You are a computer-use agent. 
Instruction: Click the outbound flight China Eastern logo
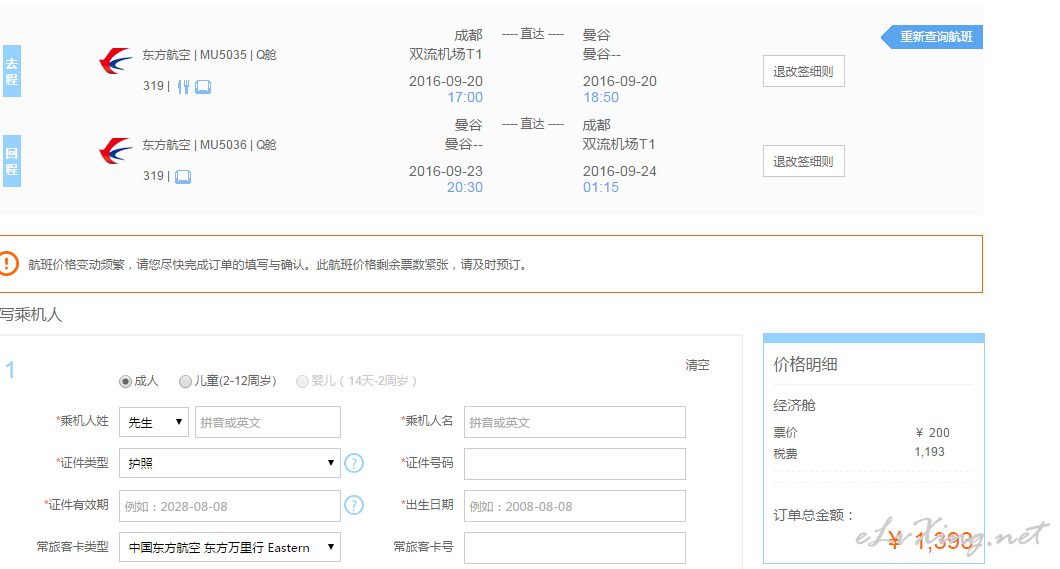[x=115, y=61]
